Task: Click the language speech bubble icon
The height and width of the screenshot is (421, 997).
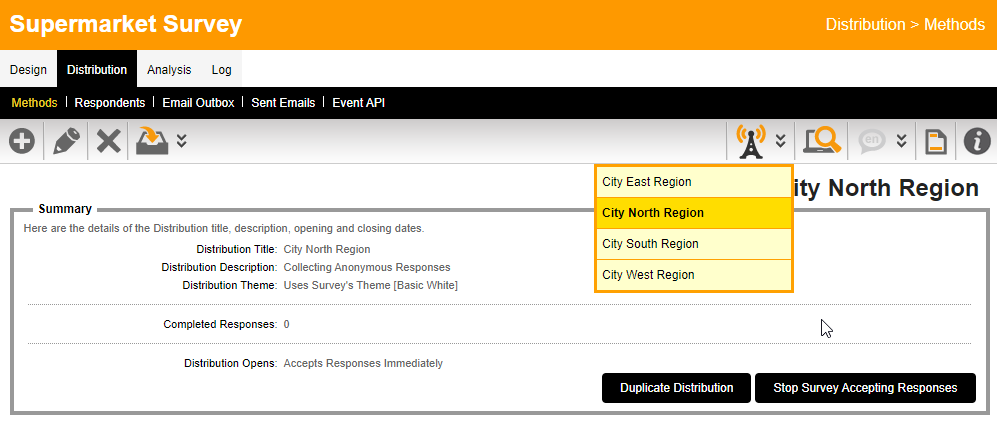Action: [x=872, y=141]
